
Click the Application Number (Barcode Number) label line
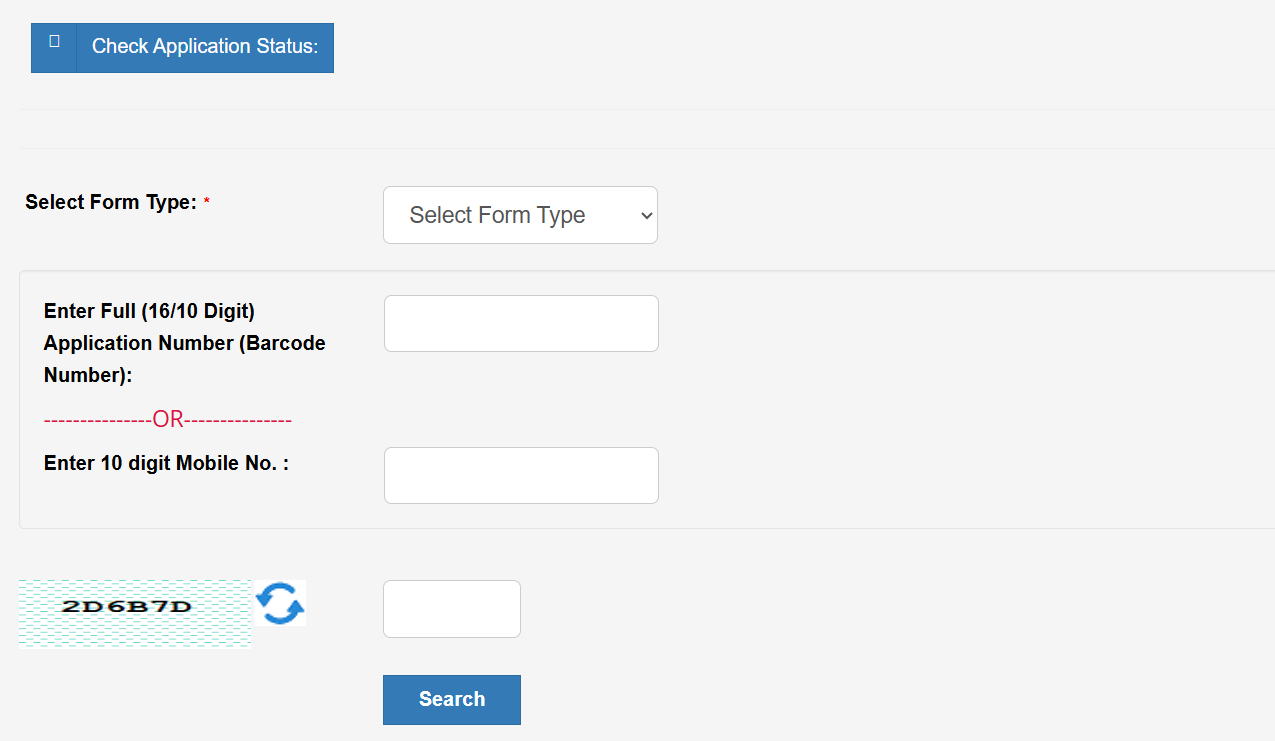click(185, 343)
